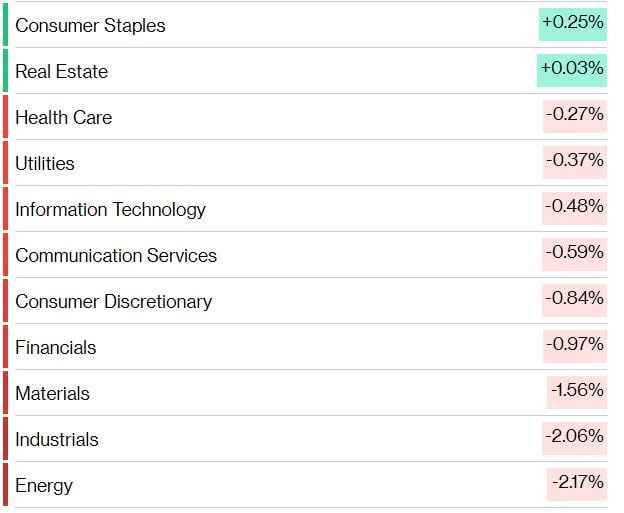Select the -0.84% Consumer Discretionary badge
The image size is (624, 513).
(x=574, y=299)
